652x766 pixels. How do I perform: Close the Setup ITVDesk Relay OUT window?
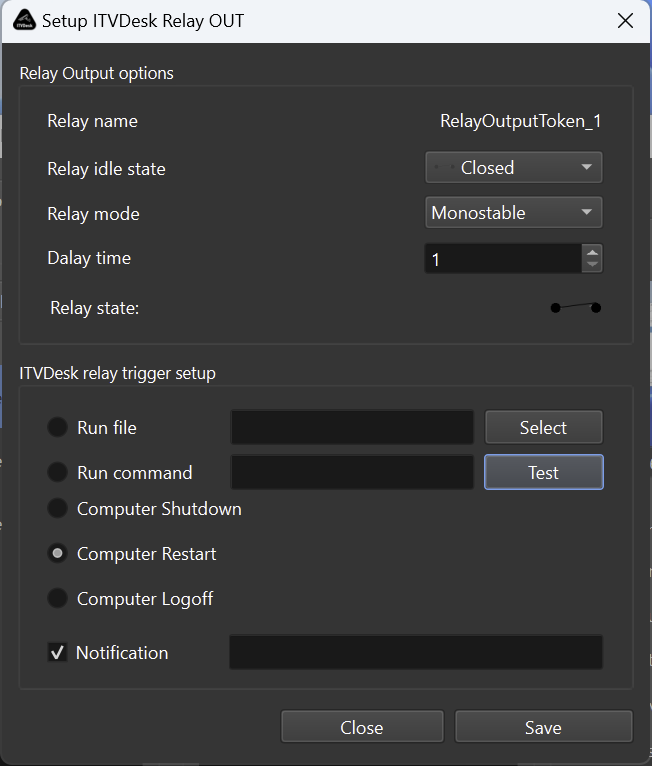click(625, 20)
